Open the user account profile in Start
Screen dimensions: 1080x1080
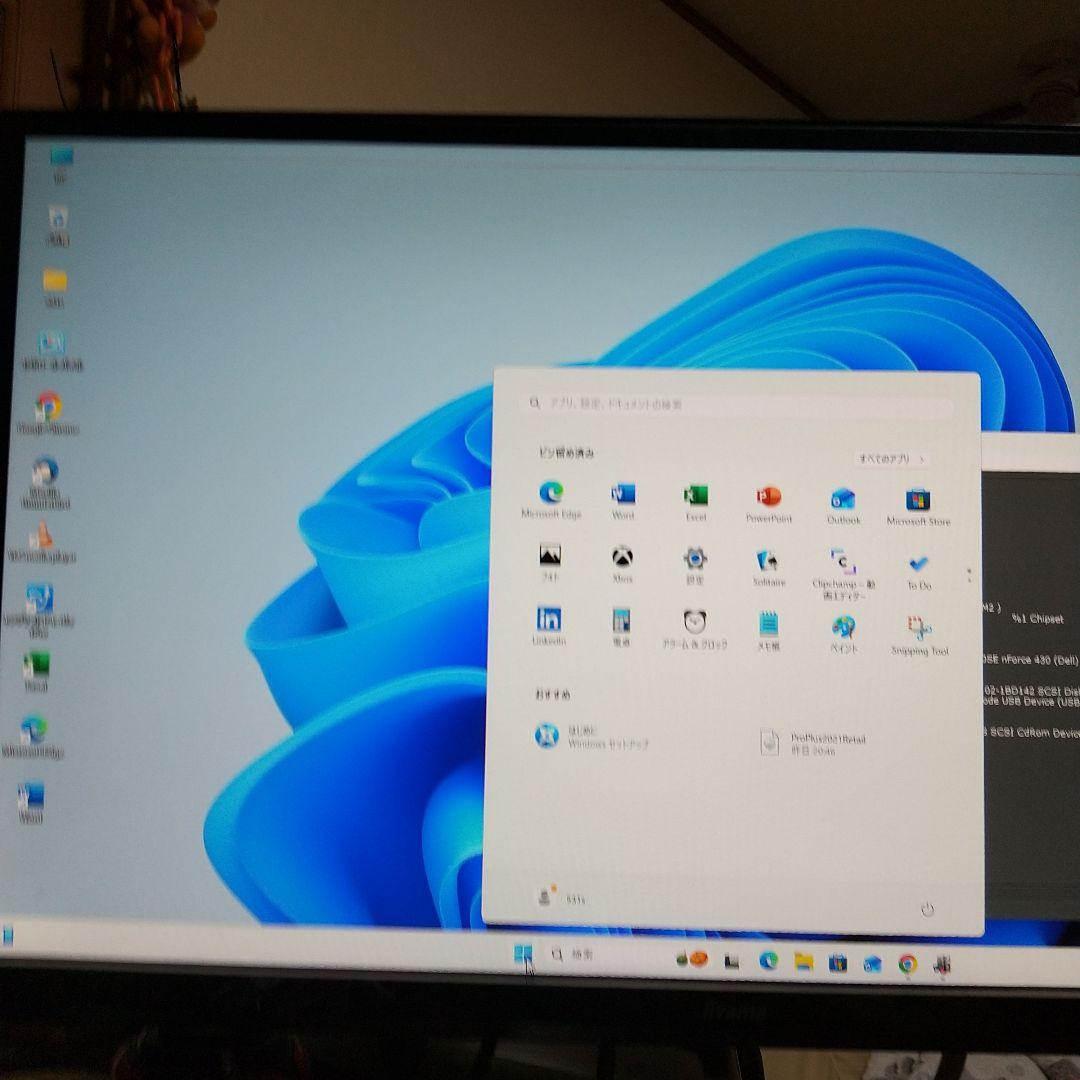point(561,897)
